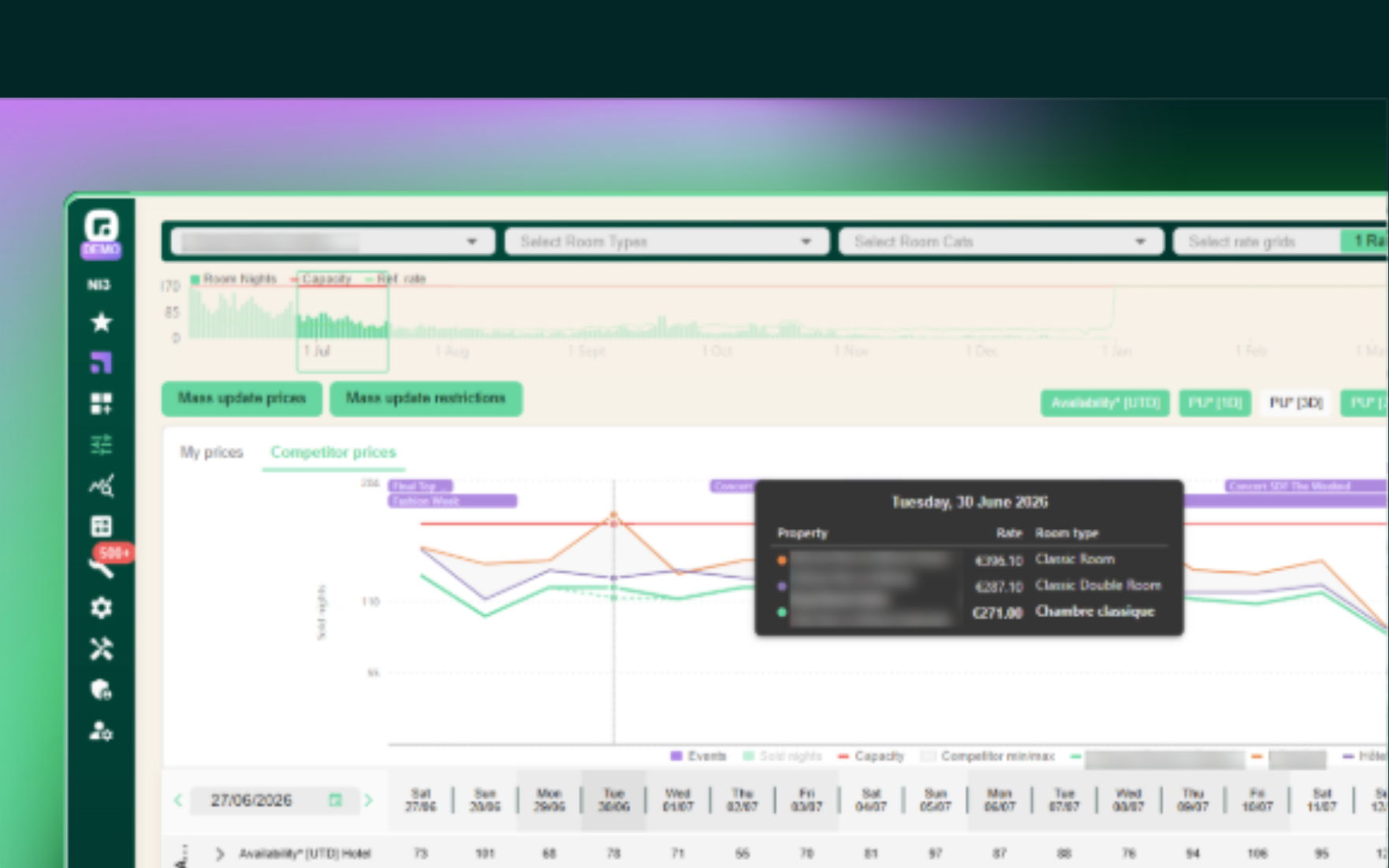Select the Wed 01/07 column header

(x=678, y=800)
